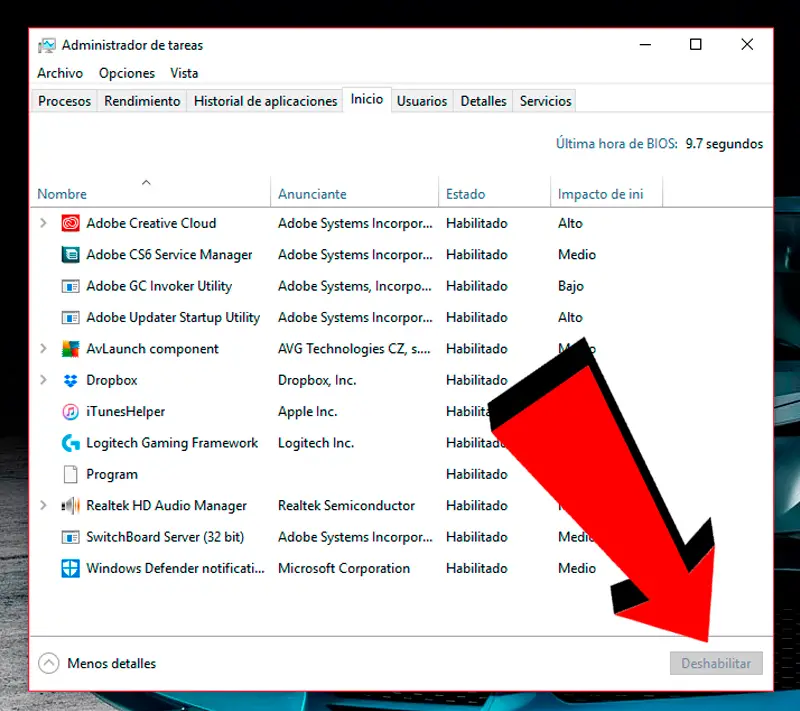Click the Logitech Inc. publisher cell
Screen dimensions: 800x711
point(316,443)
